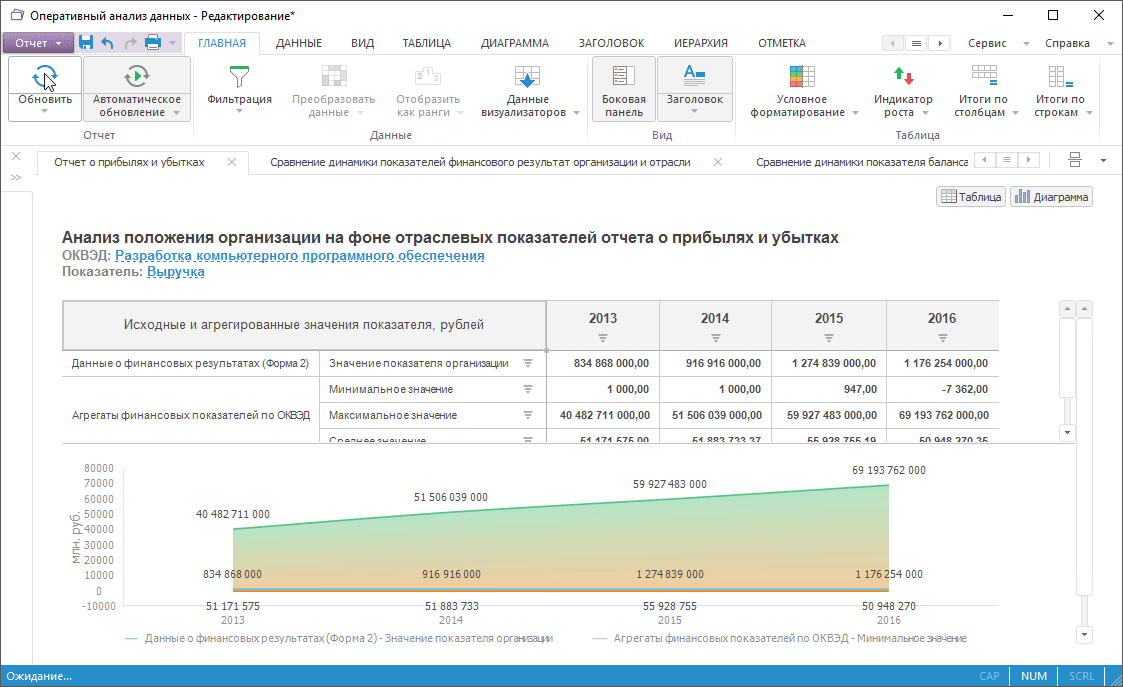Click the save diskette icon
This screenshot has height=687, width=1123.
tap(86, 43)
